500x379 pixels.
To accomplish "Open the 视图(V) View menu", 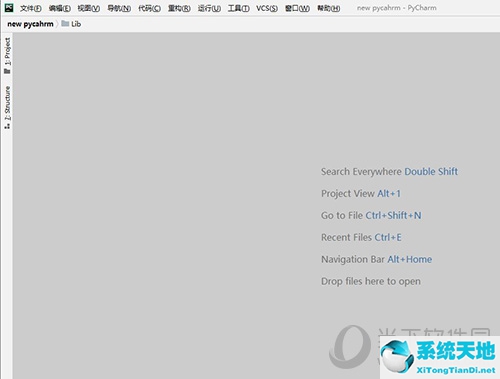I will [89, 8].
